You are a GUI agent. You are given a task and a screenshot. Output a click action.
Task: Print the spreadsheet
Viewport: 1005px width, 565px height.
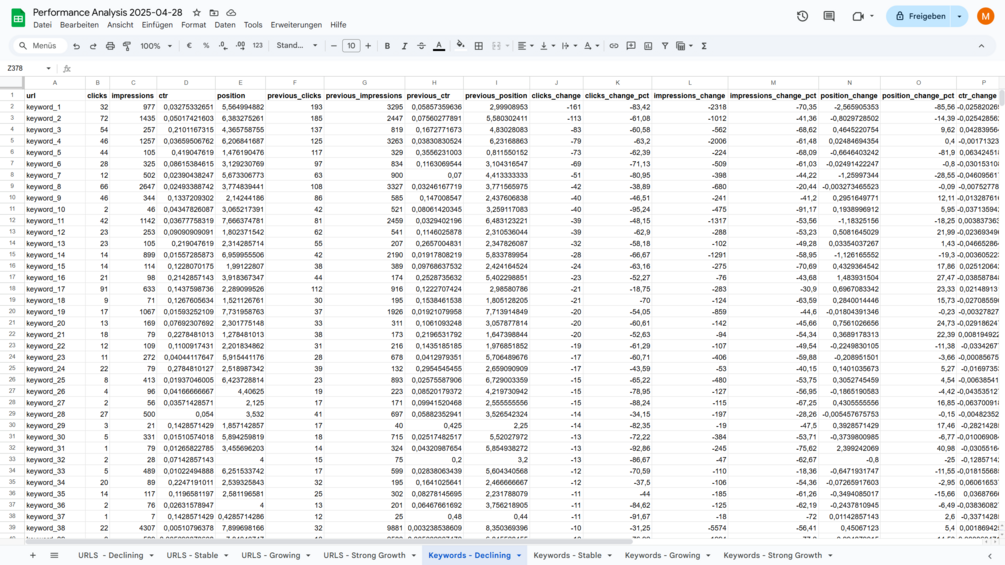click(110, 46)
